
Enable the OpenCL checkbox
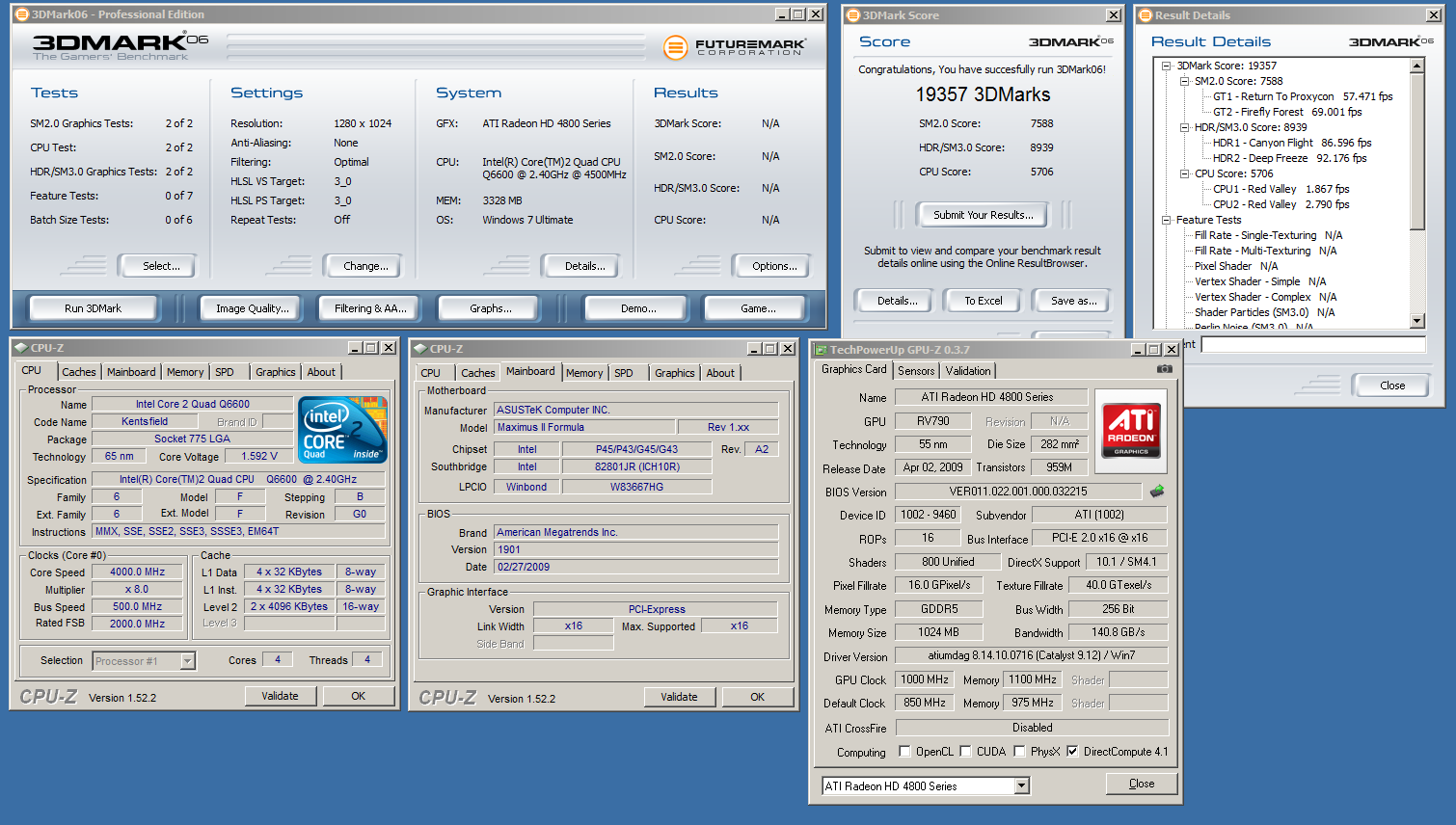click(904, 752)
